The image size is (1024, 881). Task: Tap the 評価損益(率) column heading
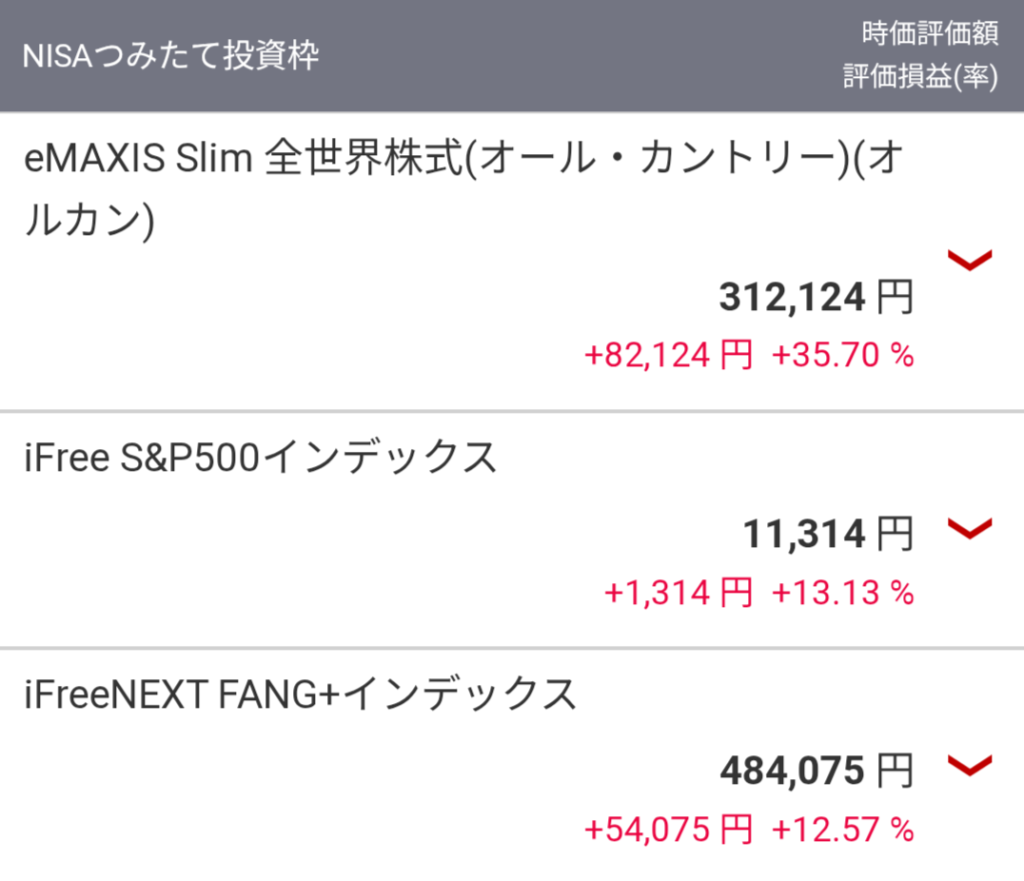point(921,76)
